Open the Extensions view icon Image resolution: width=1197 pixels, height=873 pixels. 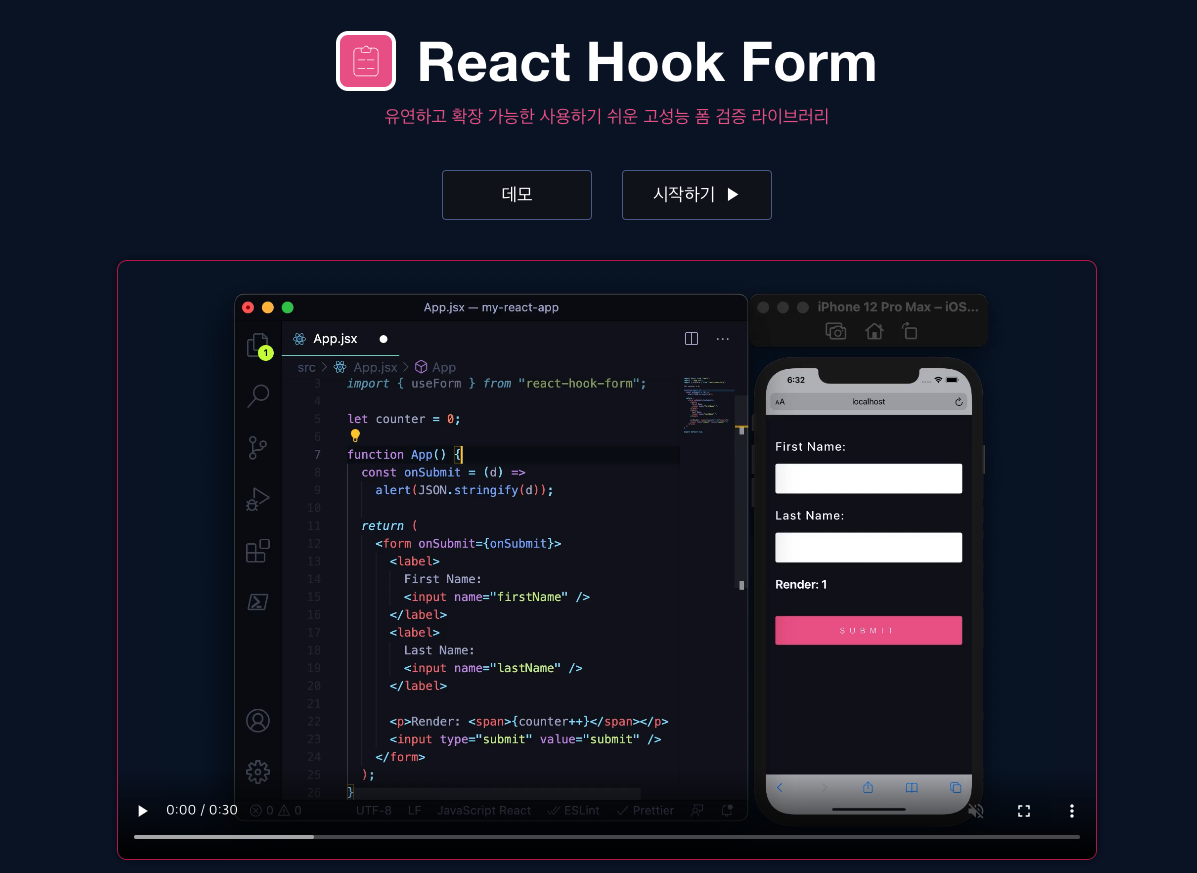click(258, 550)
